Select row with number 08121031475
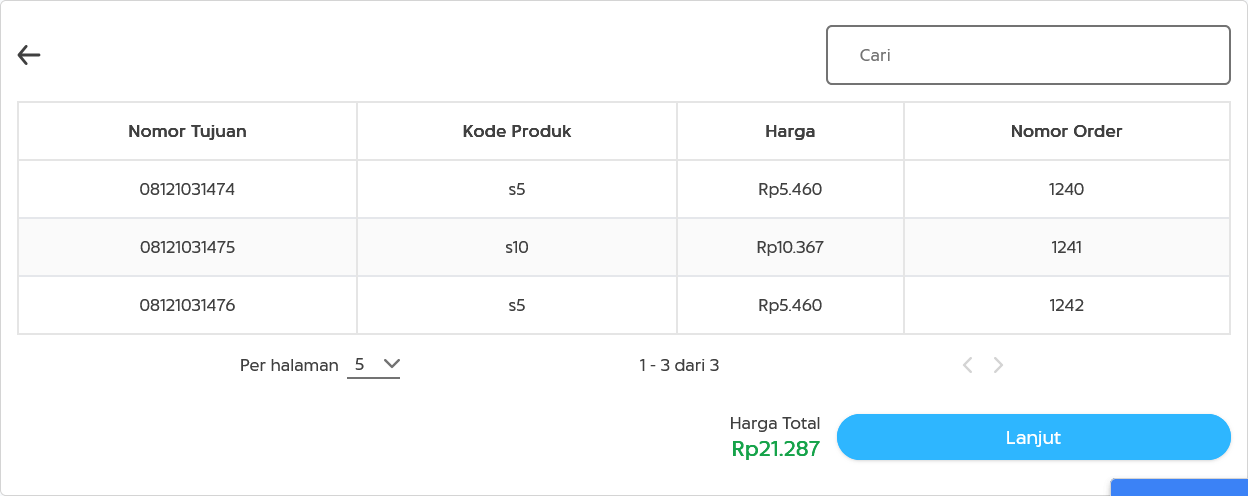This screenshot has height=496, width=1248. tap(187, 247)
